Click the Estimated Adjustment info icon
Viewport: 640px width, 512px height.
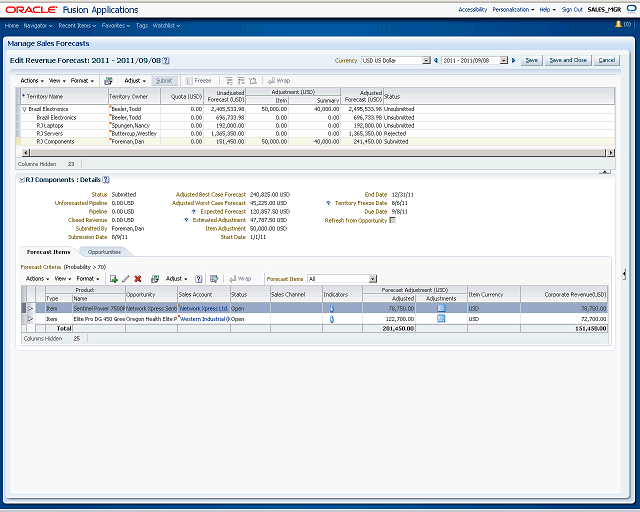[x=186, y=220]
